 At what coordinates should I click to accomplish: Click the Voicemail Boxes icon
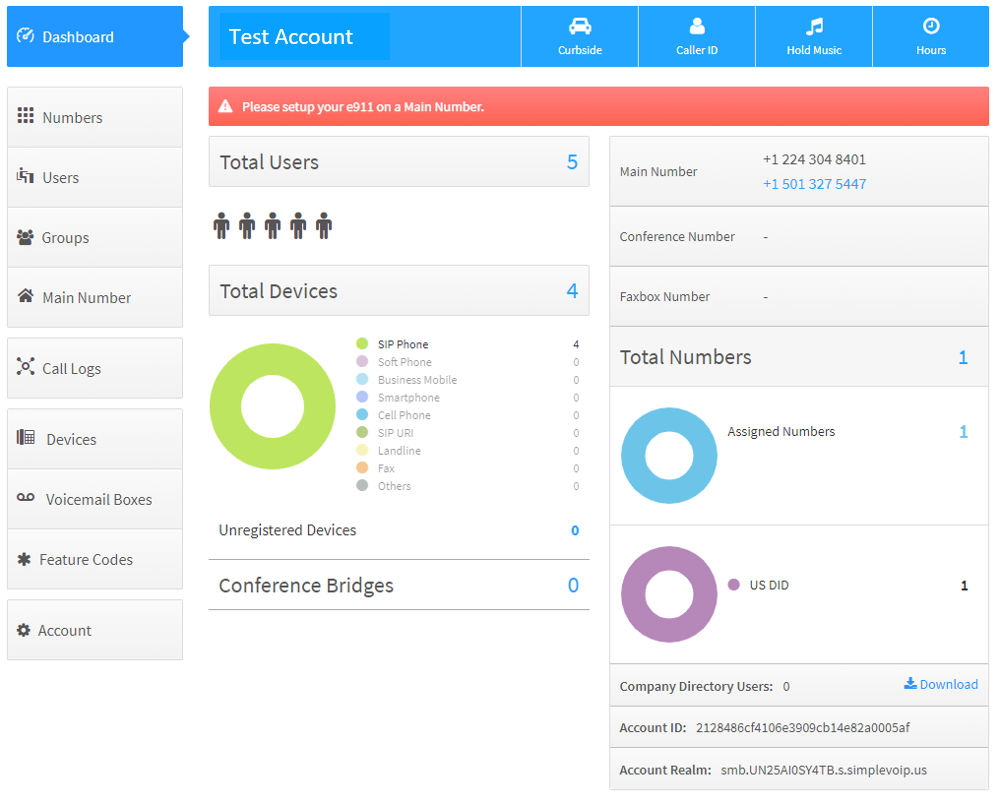pos(24,498)
